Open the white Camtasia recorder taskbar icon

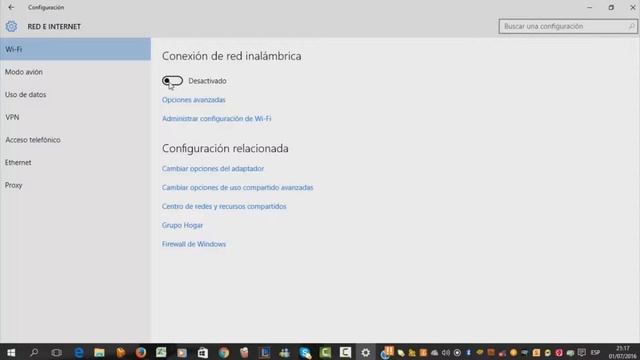click(345, 352)
